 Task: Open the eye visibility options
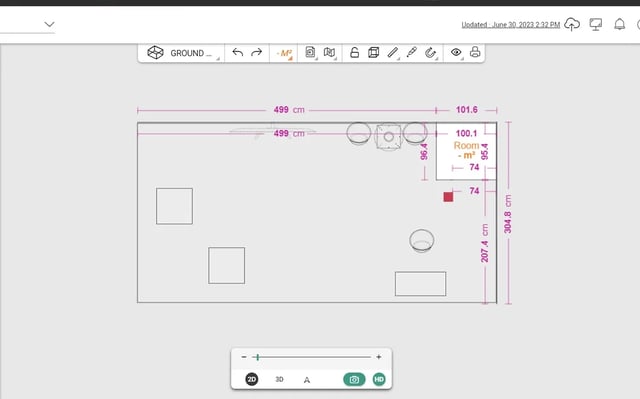coord(456,52)
